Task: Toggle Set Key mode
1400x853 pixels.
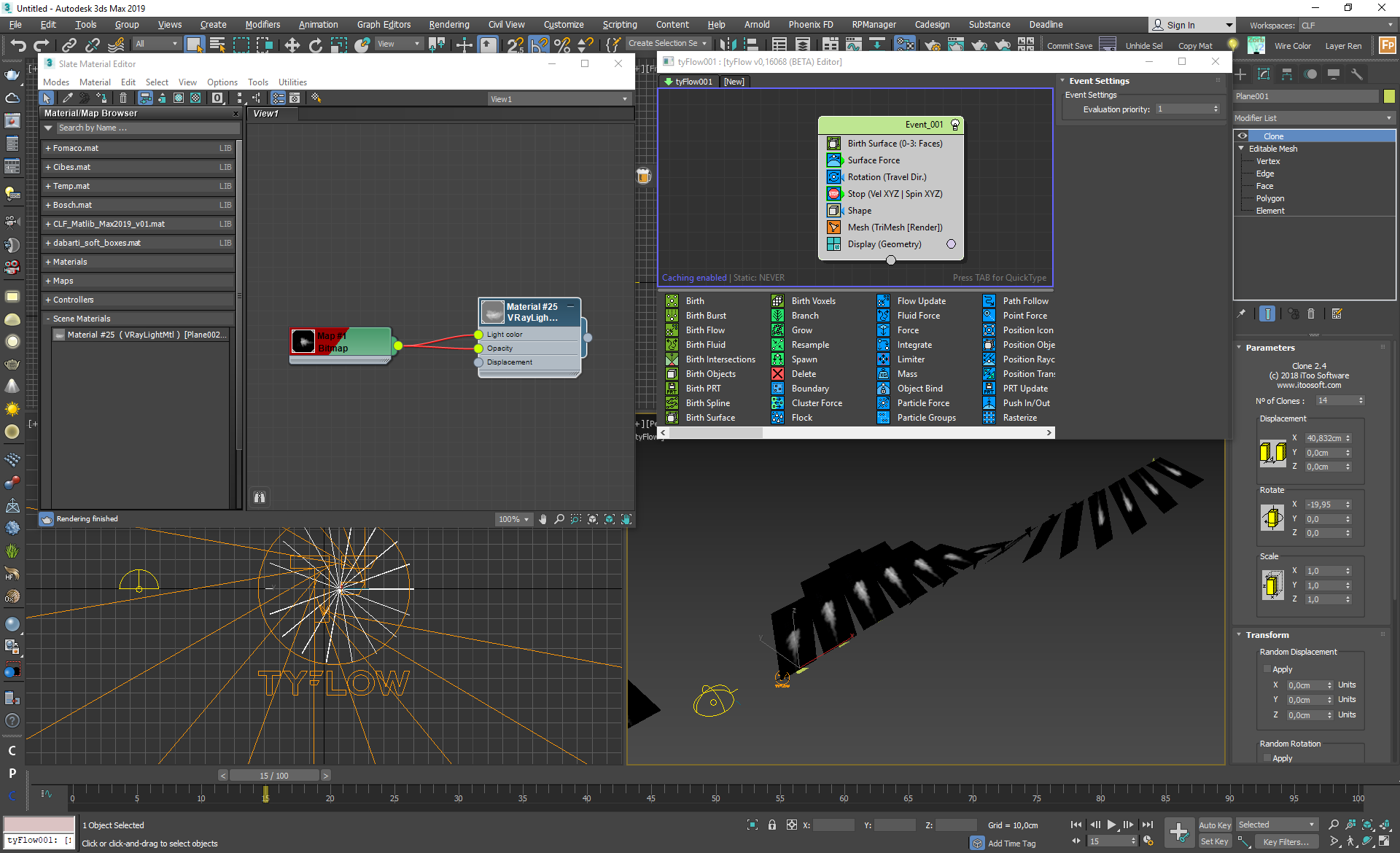Action: click(x=1215, y=841)
